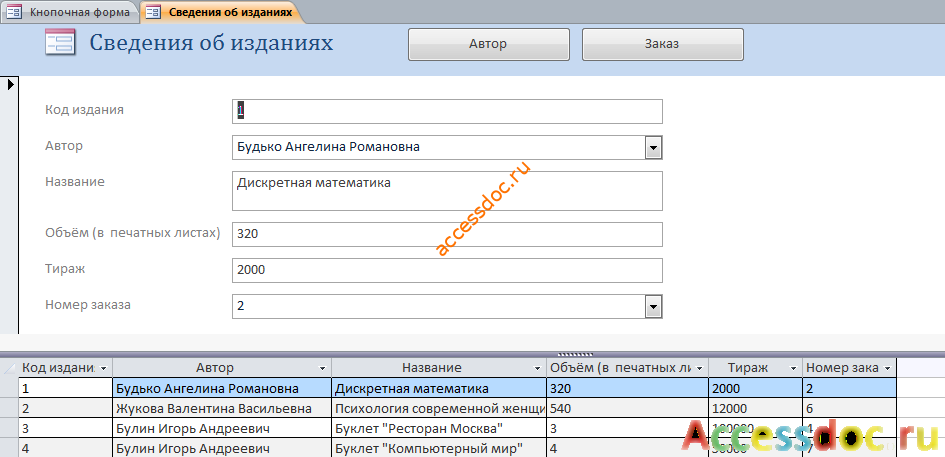
Task: Open the Код издания column filter arrow
Action: (104, 368)
